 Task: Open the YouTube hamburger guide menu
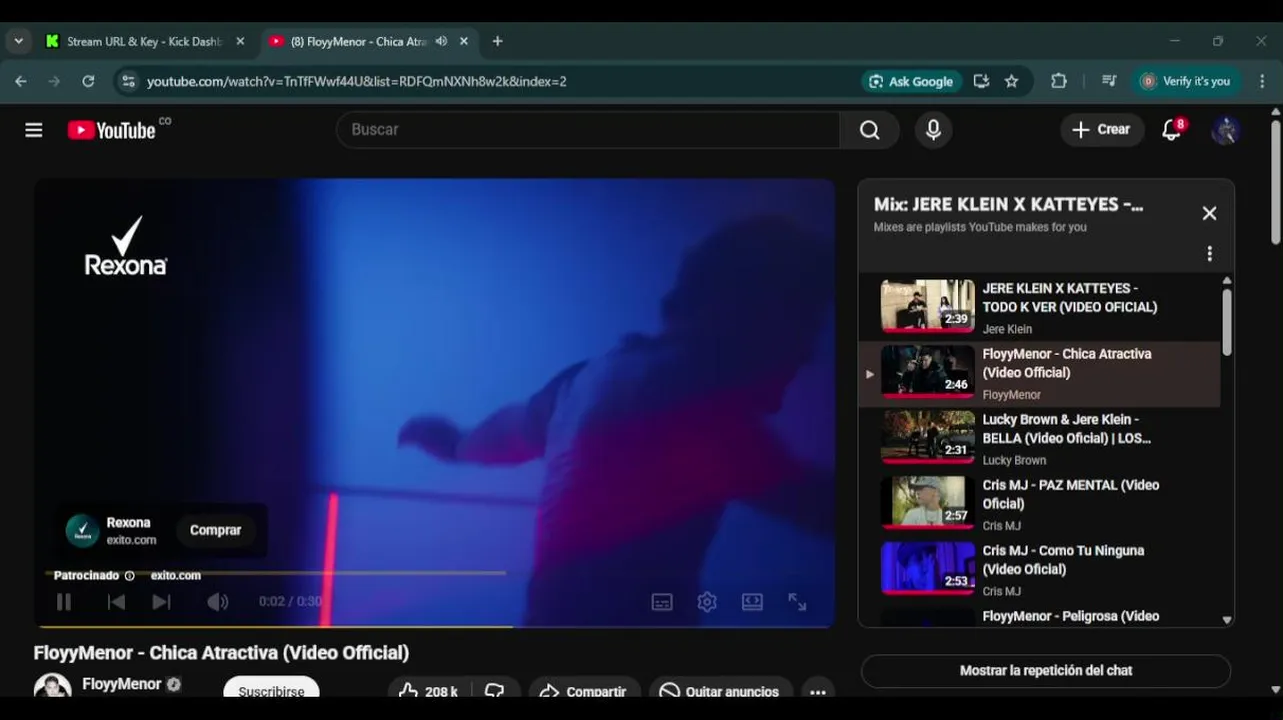coord(34,130)
